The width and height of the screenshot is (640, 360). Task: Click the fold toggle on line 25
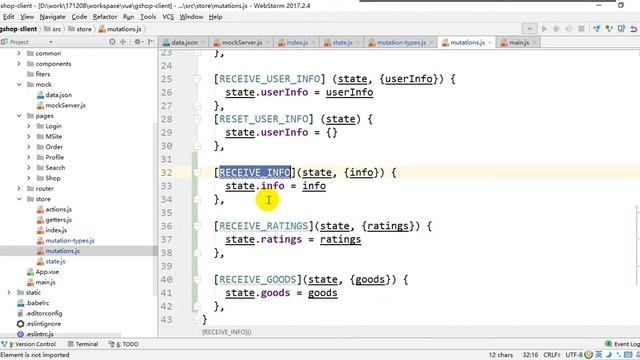(x=197, y=79)
